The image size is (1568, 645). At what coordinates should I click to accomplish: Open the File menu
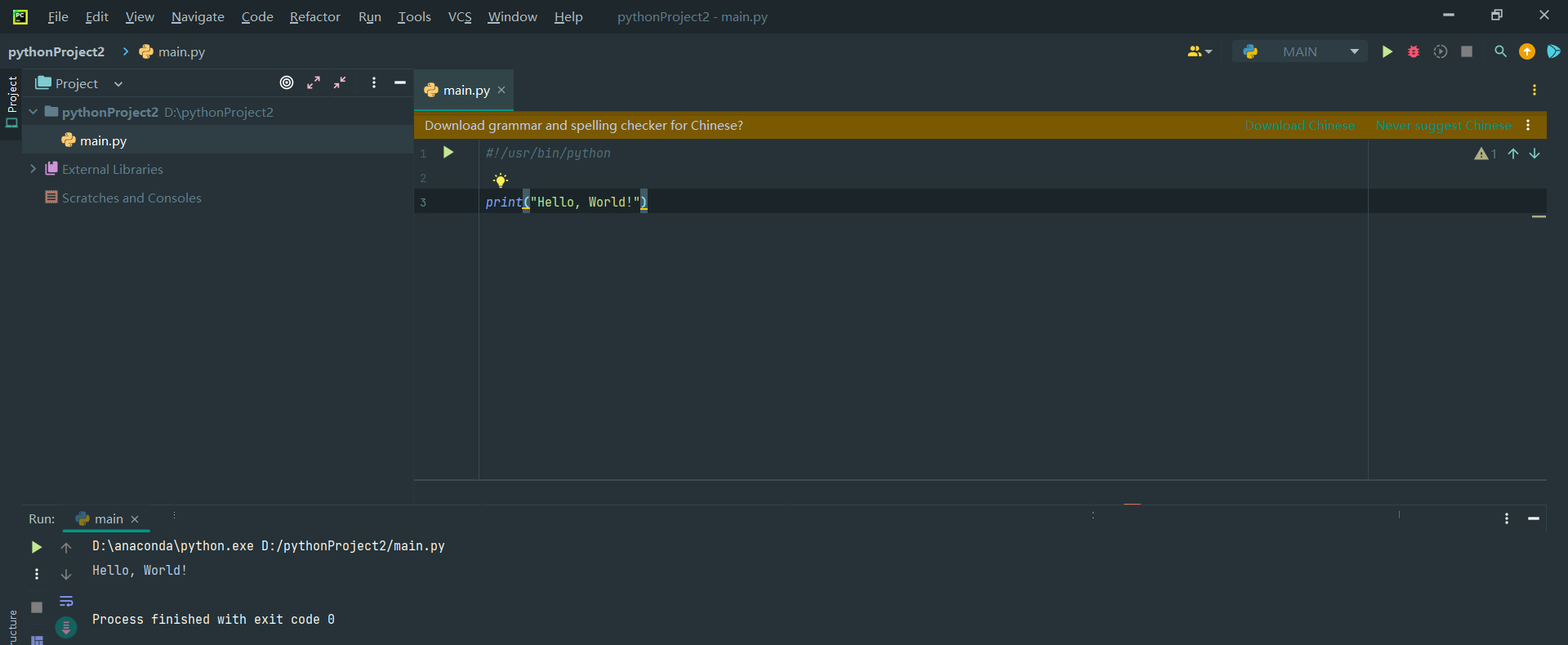click(x=58, y=16)
